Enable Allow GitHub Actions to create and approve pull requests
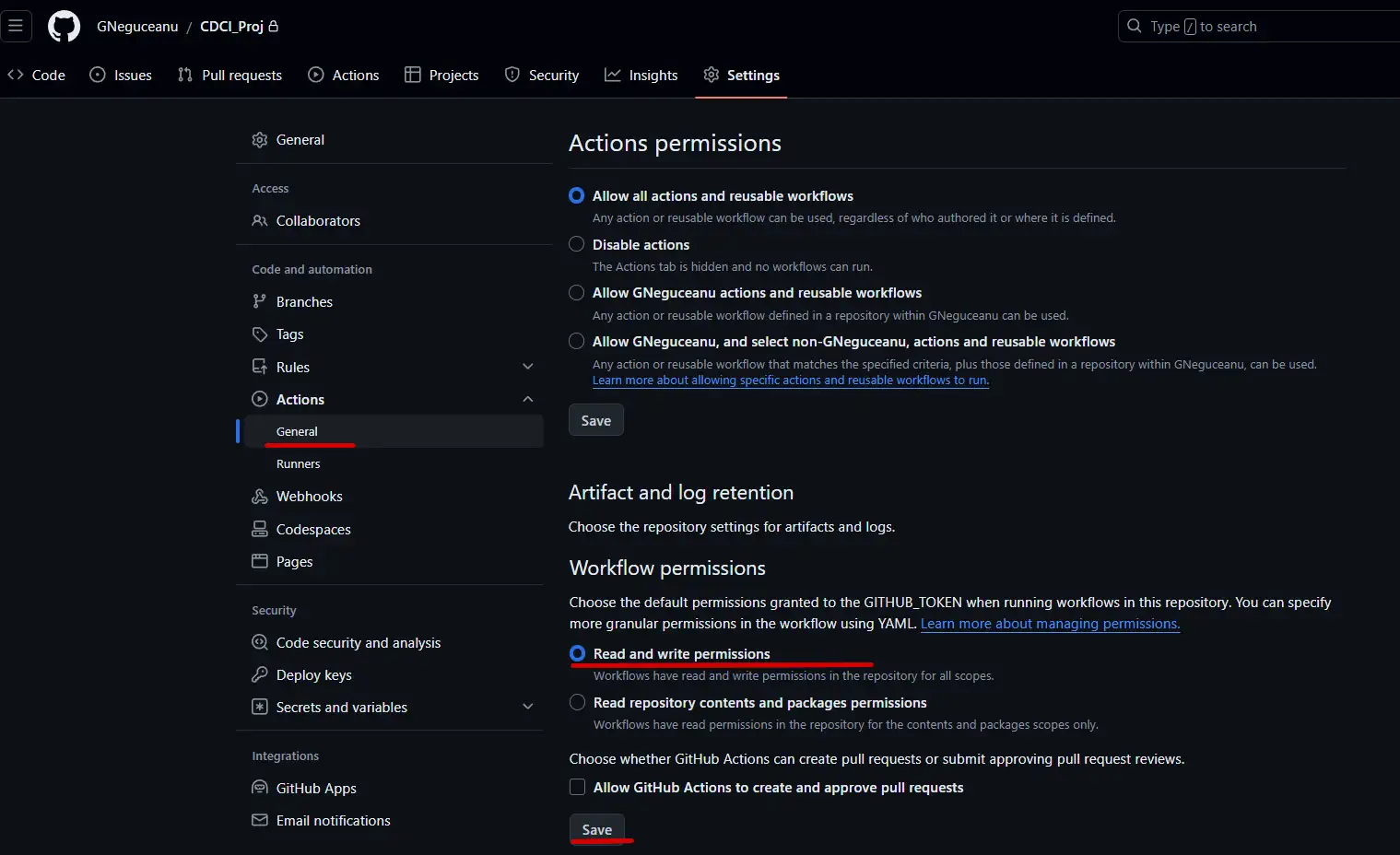The width and height of the screenshot is (1400, 855). click(577, 787)
